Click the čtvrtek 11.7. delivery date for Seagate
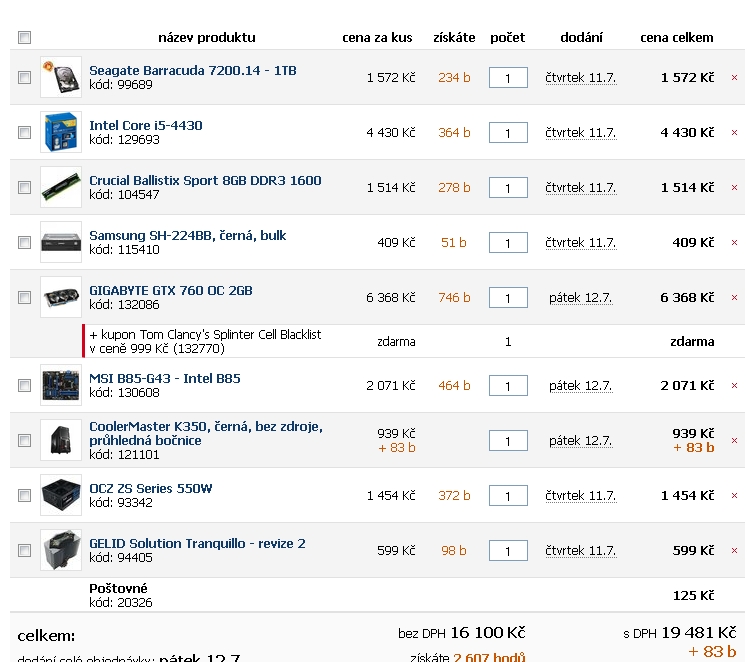 [580, 77]
